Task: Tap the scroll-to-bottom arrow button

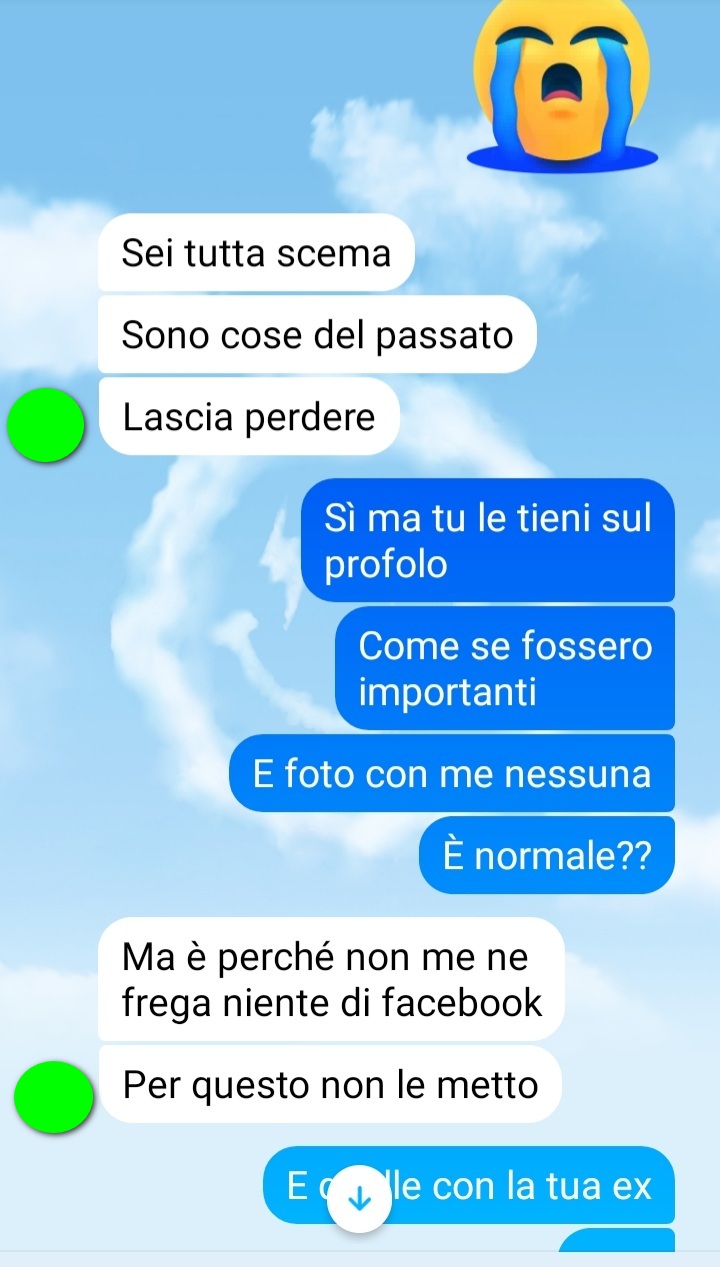Action: coord(358,1199)
